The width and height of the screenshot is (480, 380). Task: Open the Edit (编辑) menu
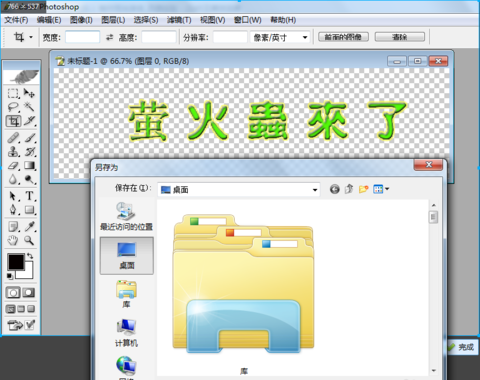[x=49, y=20]
